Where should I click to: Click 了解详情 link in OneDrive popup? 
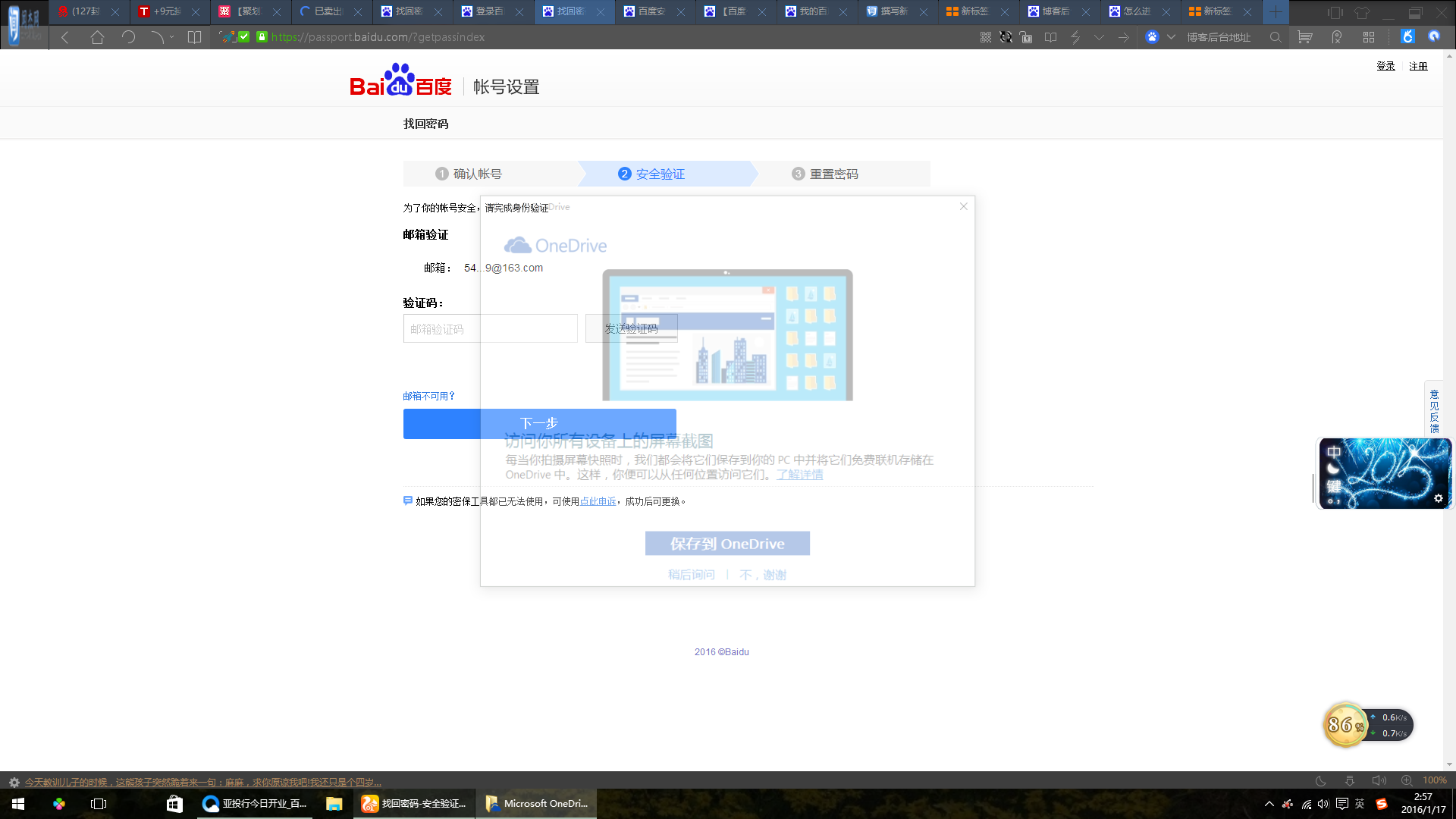click(799, 475)
